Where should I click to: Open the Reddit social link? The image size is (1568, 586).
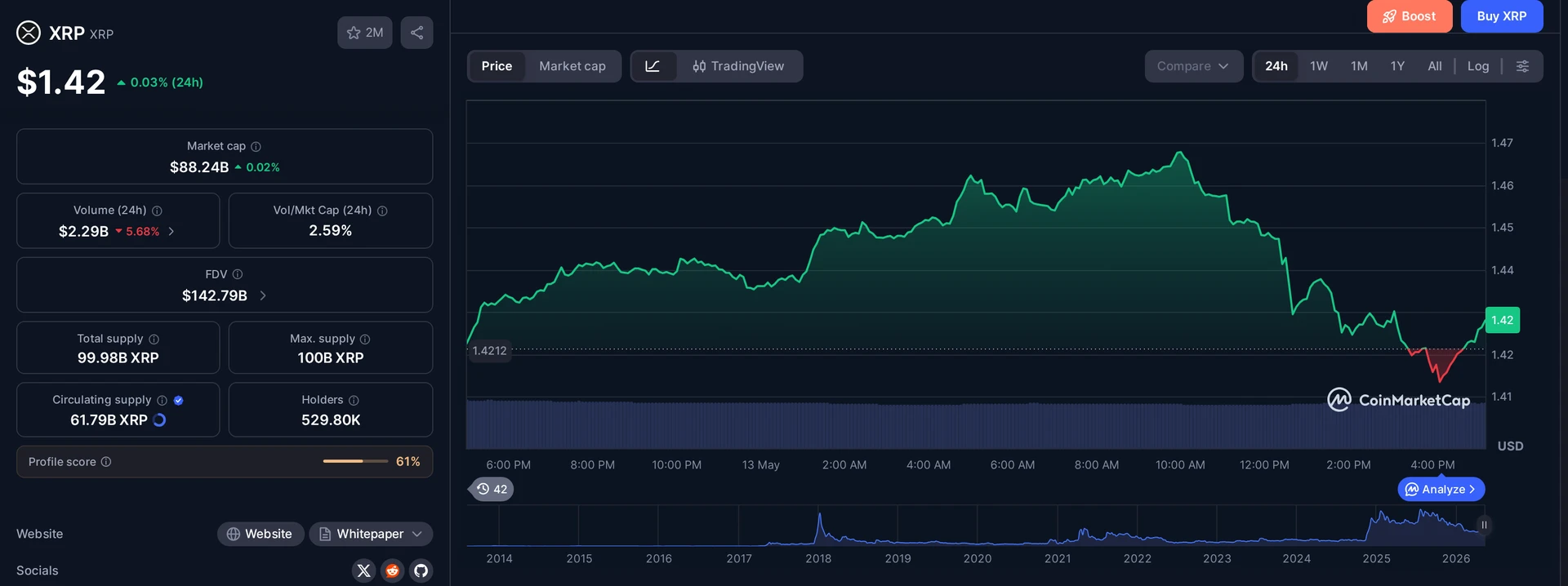(393, 570)
